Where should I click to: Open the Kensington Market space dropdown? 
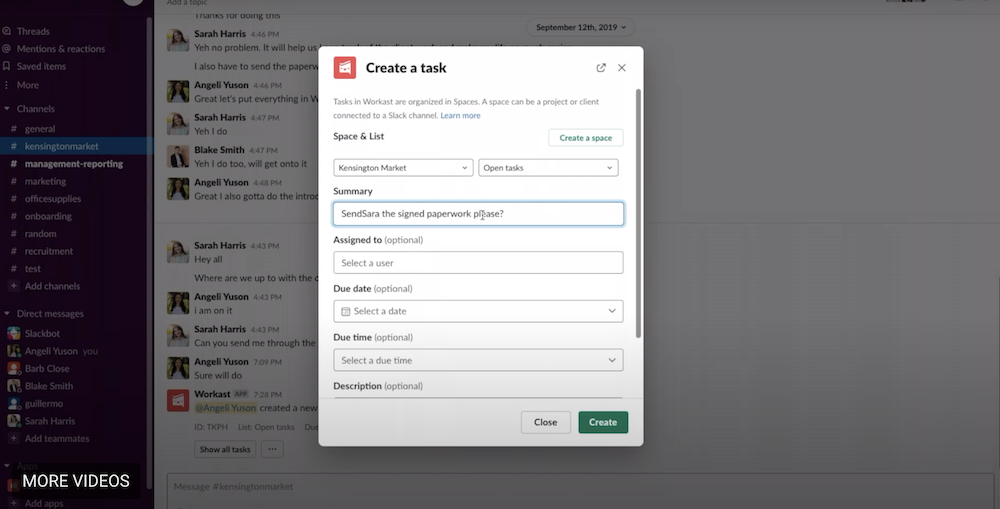[x=403, y=168]
